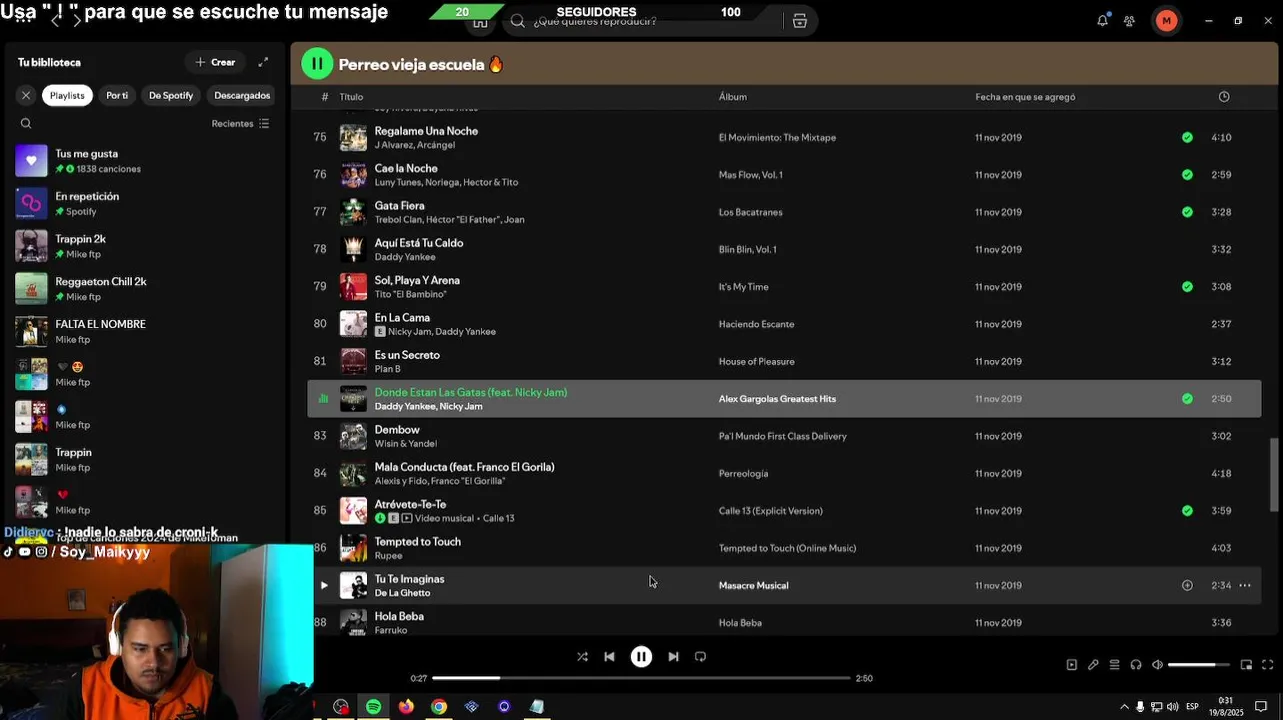The height and width of the screenshot is (720, 1283).
Task: Click the Dembow album cover thumbnail
Action: point(353,436)
